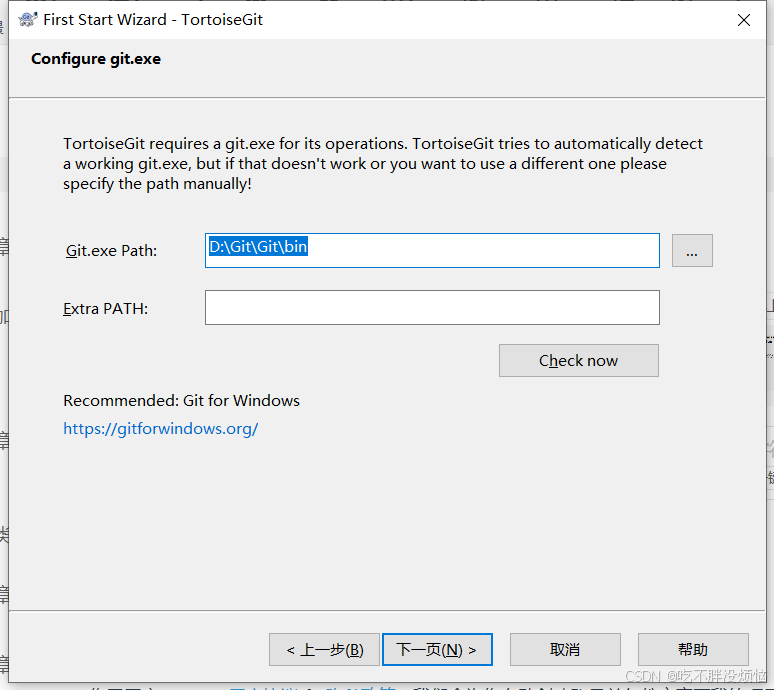Click the 'Recommended: Git for Windows' text
Image resolution: width=774 pixels, height=690 pixels.
pos(181,400)
